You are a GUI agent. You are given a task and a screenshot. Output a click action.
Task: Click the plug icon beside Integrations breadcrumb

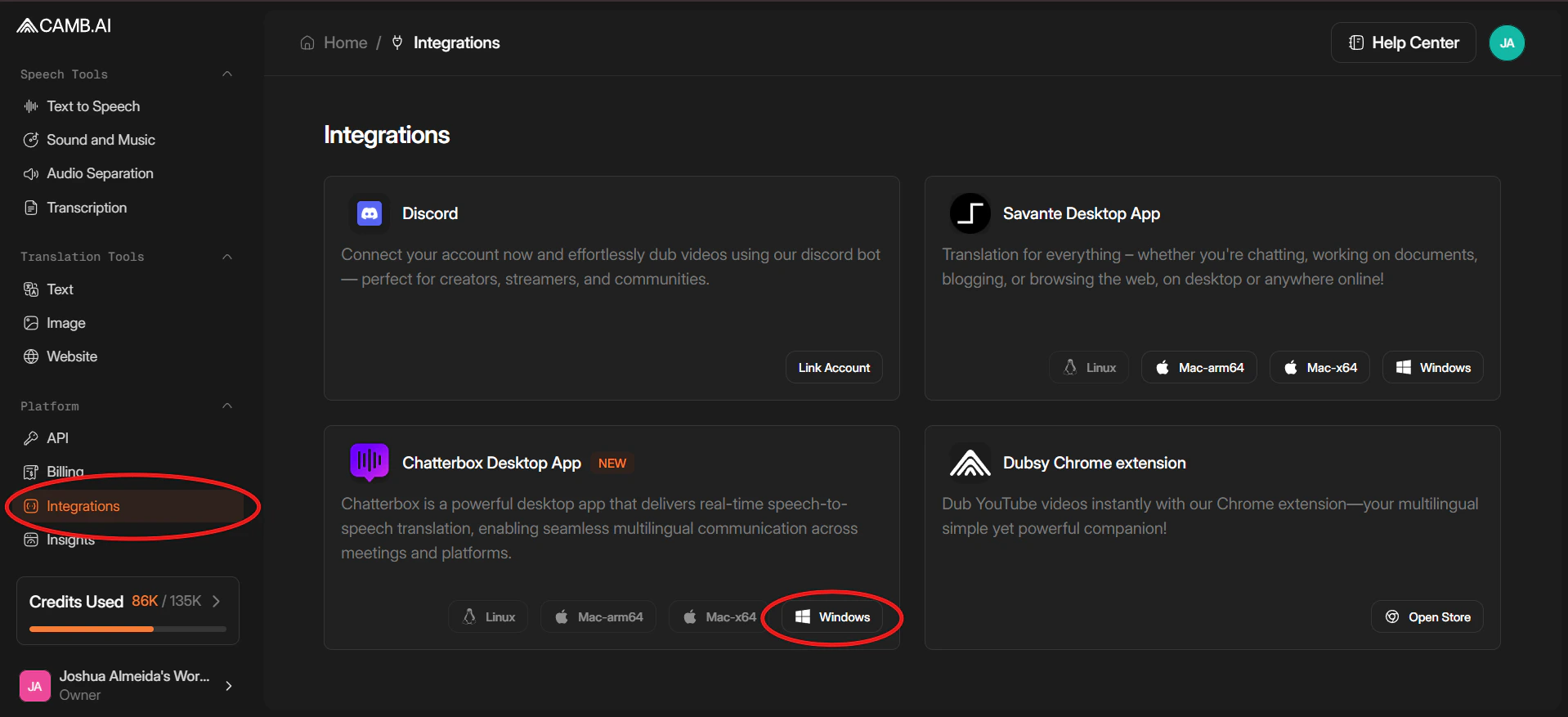pyautogui.click(x=397, y=43)
